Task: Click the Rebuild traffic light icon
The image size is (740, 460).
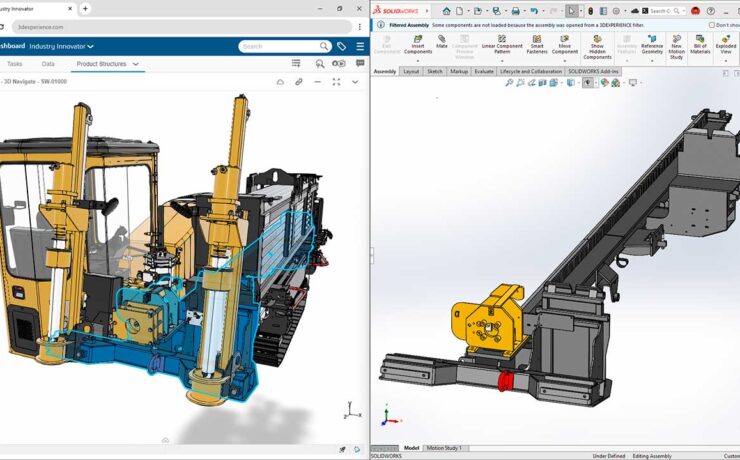Action: tap(590, 11)
